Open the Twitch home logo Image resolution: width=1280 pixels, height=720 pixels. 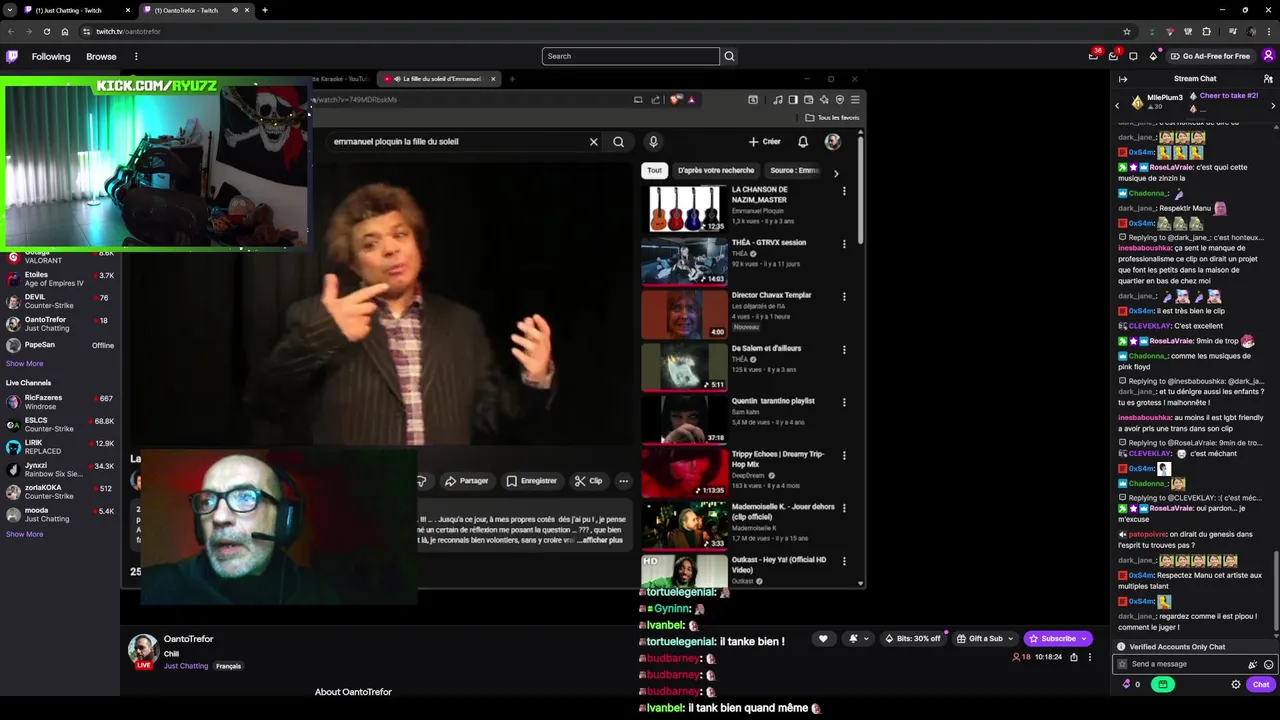tap(12, 56)
